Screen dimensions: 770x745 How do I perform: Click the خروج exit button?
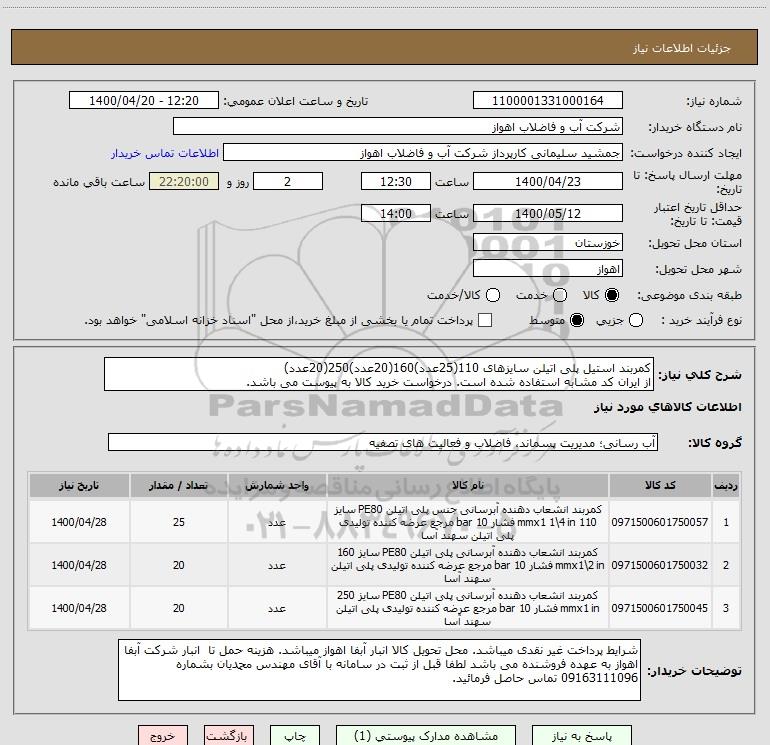click(163, 736)
